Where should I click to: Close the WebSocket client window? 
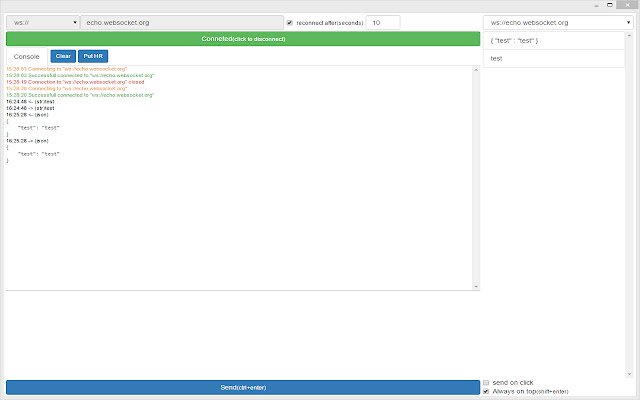[628, 5]
